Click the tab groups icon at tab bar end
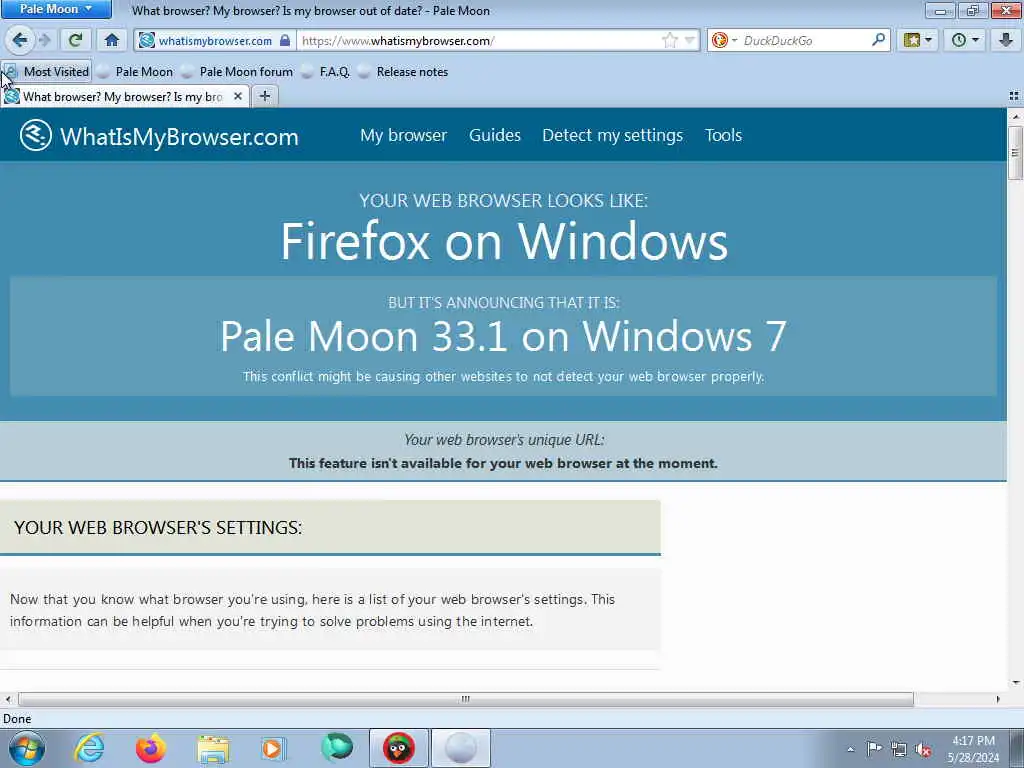1024x768 pixels. (1014, 97)
